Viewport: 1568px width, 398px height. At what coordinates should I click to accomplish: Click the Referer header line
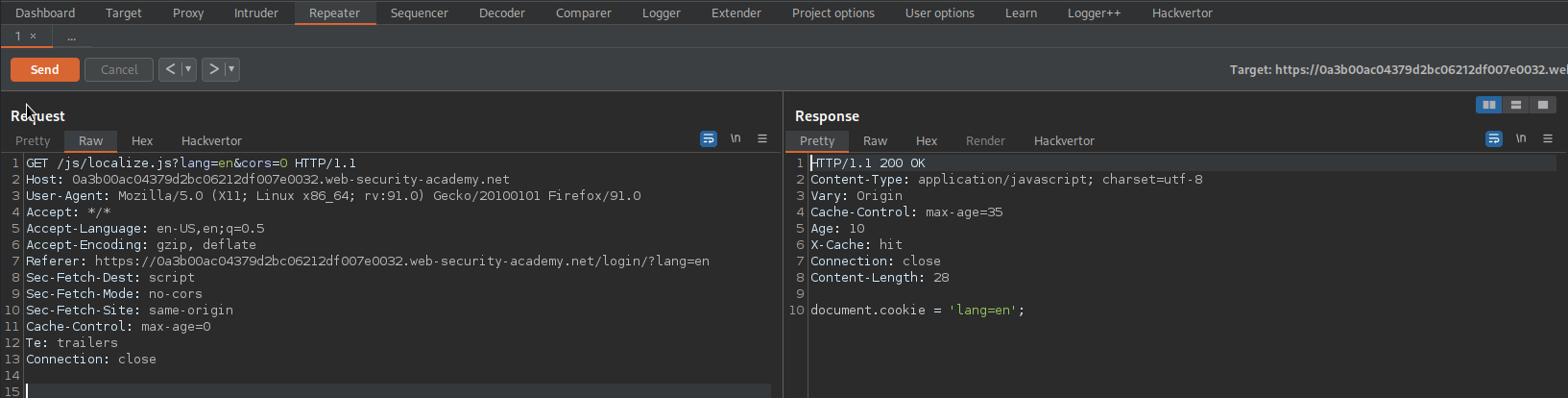368,261
